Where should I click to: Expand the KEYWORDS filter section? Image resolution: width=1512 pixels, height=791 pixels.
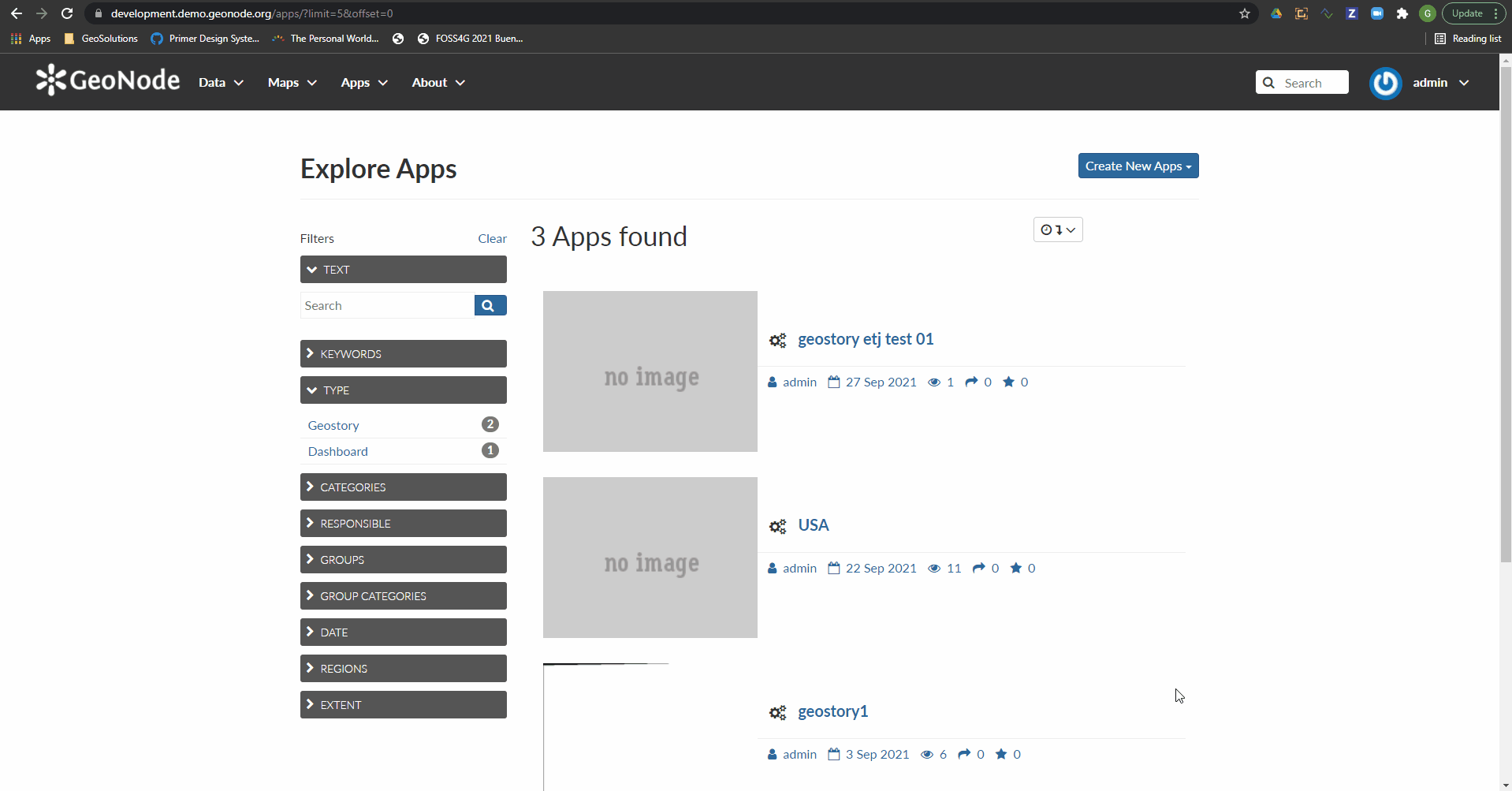(x=404, y=353)
